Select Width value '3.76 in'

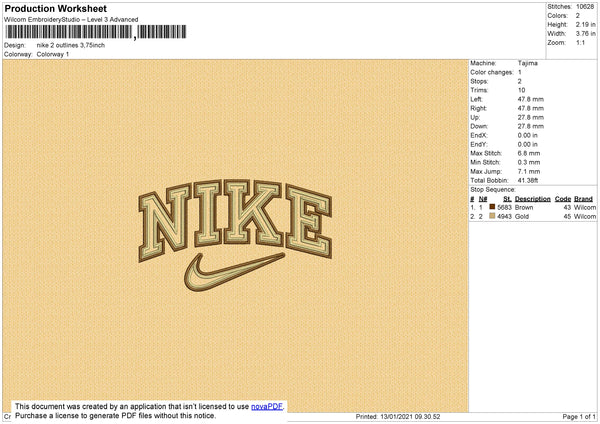click(x=585, y=34)
